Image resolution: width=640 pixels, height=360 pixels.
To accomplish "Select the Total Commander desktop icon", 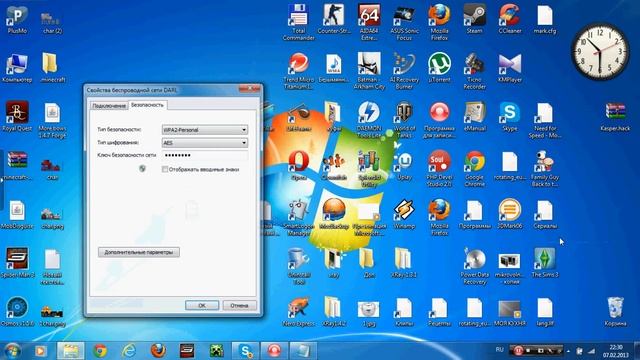I will (x=298, y=22).
